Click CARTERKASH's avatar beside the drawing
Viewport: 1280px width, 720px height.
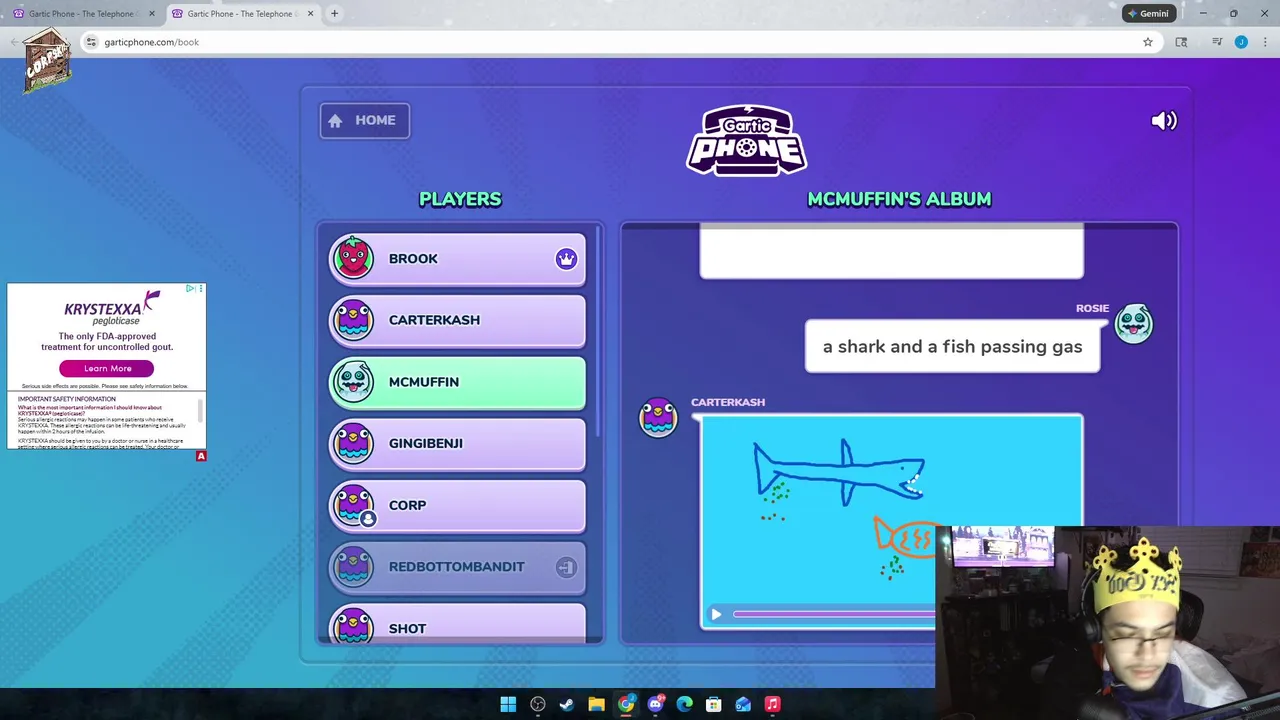coord(658,418)
